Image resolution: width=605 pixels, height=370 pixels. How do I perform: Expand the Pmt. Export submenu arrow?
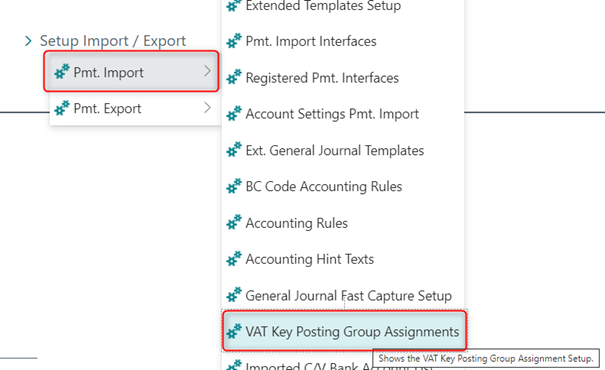[x=207, y=108]
